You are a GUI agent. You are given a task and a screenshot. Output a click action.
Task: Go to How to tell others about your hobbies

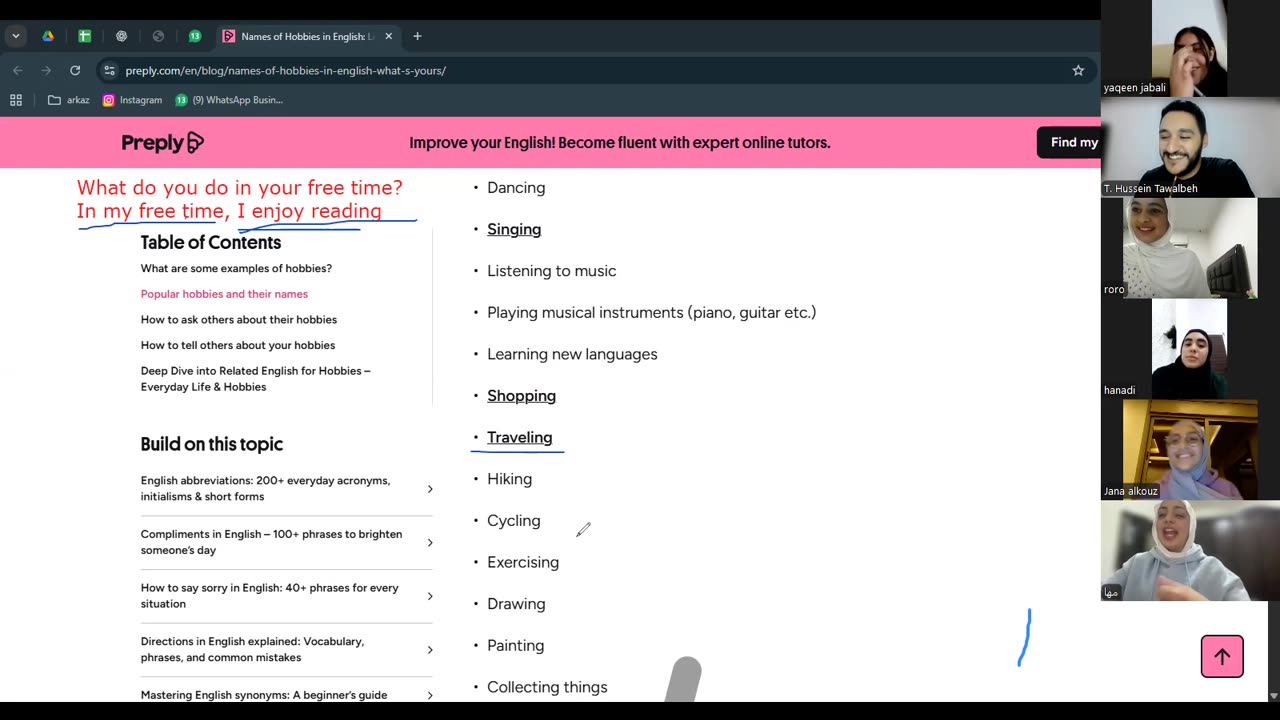click(x=238, y=345)
